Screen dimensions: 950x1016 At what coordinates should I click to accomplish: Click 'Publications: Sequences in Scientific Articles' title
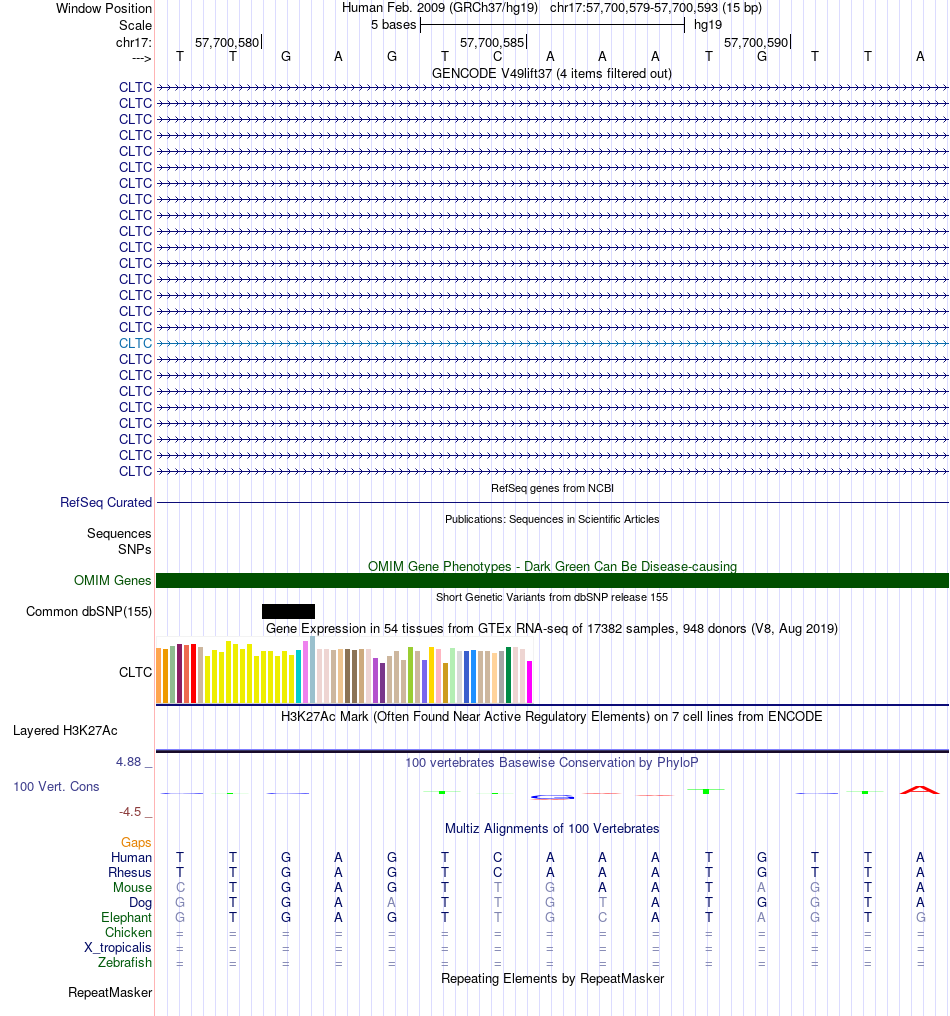coord(552,520)
